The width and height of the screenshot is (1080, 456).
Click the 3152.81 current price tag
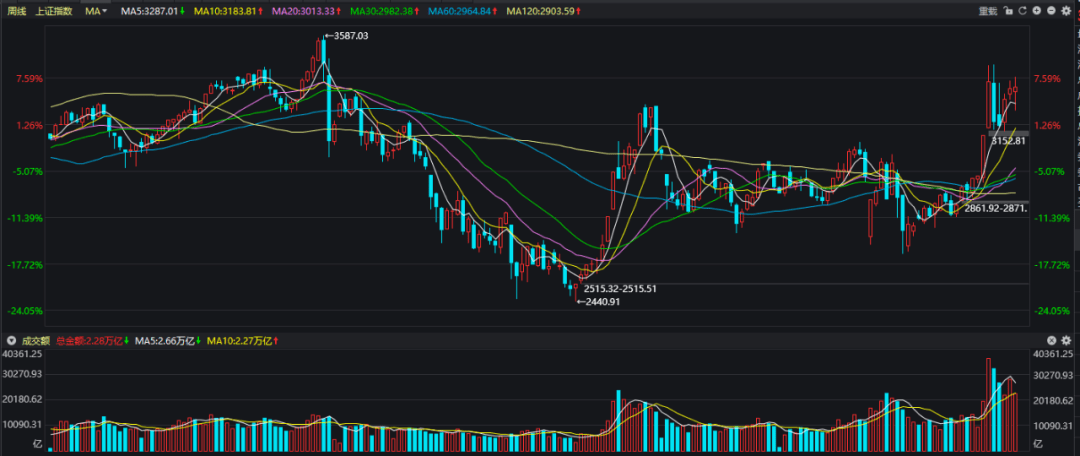(1010, 141)
